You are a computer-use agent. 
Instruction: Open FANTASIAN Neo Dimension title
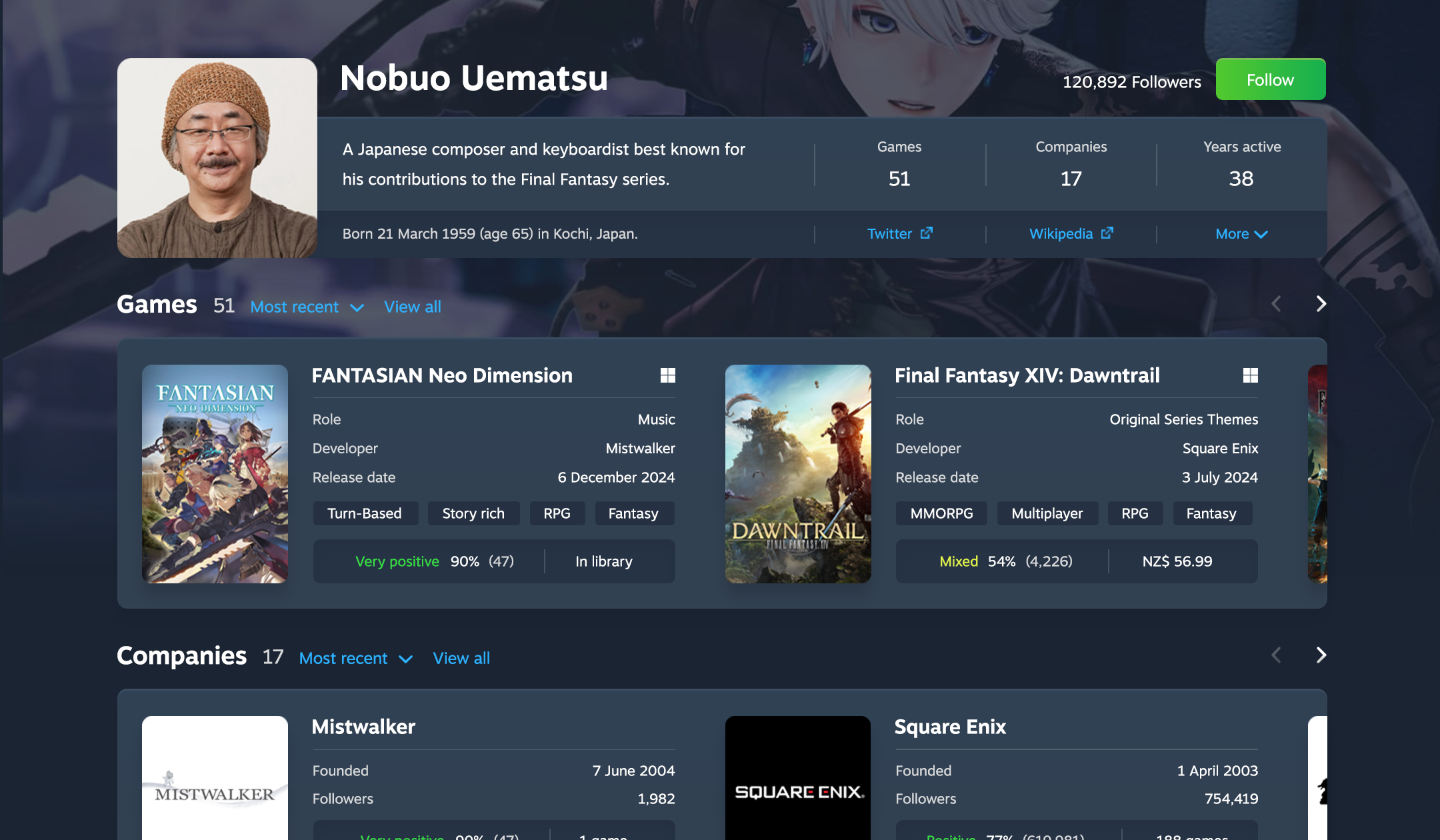442,375
